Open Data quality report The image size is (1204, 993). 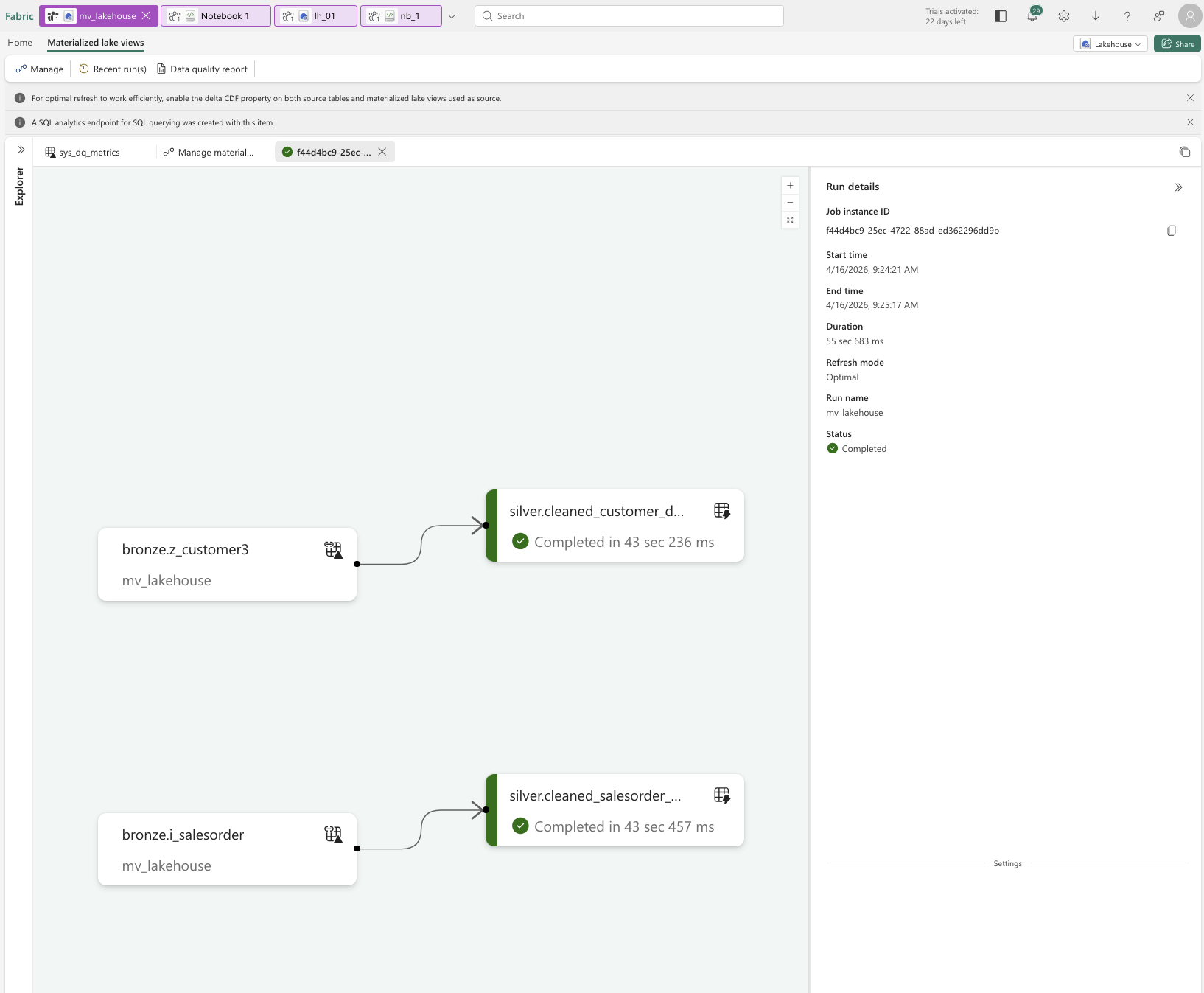pos(202,69)
